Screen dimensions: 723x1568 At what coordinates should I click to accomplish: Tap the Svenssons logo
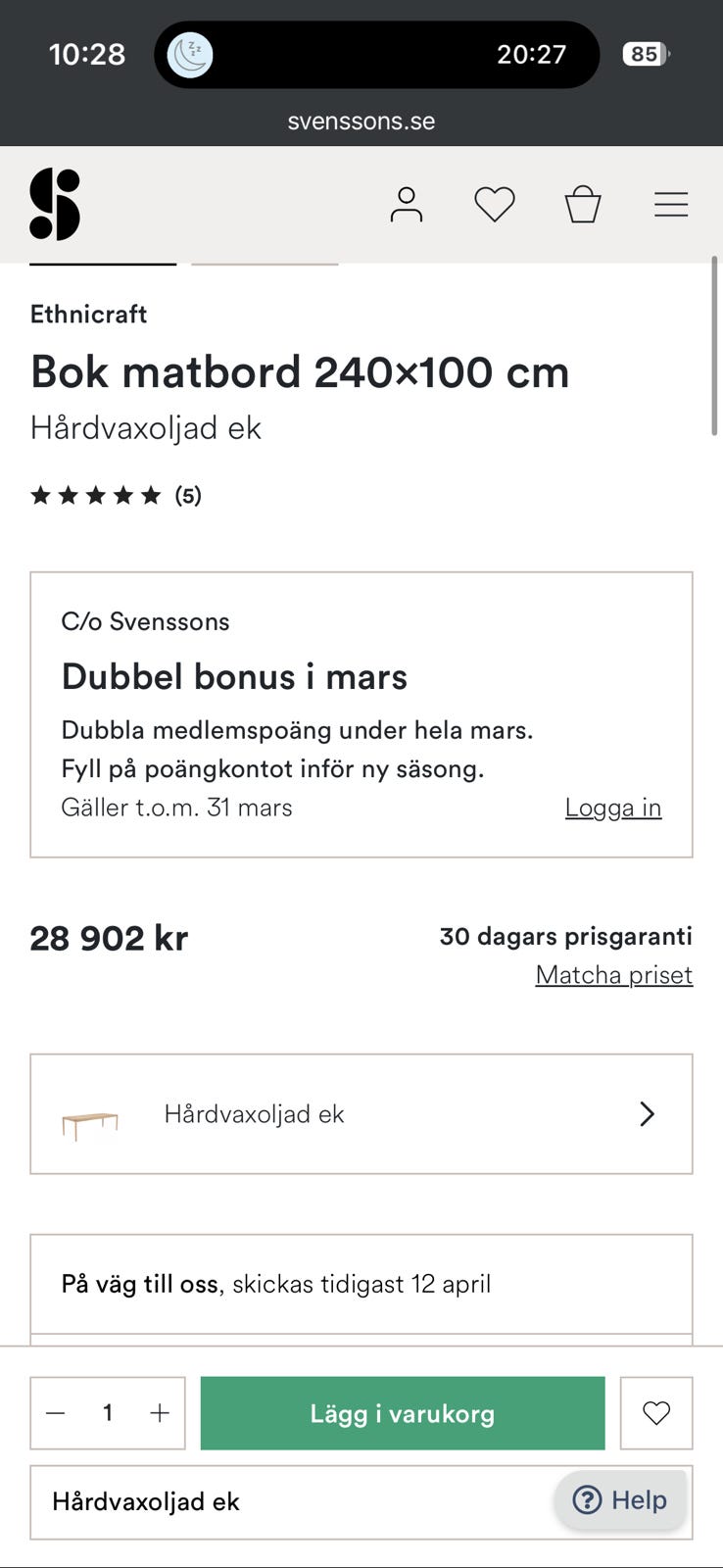click(x=55, y=204)
